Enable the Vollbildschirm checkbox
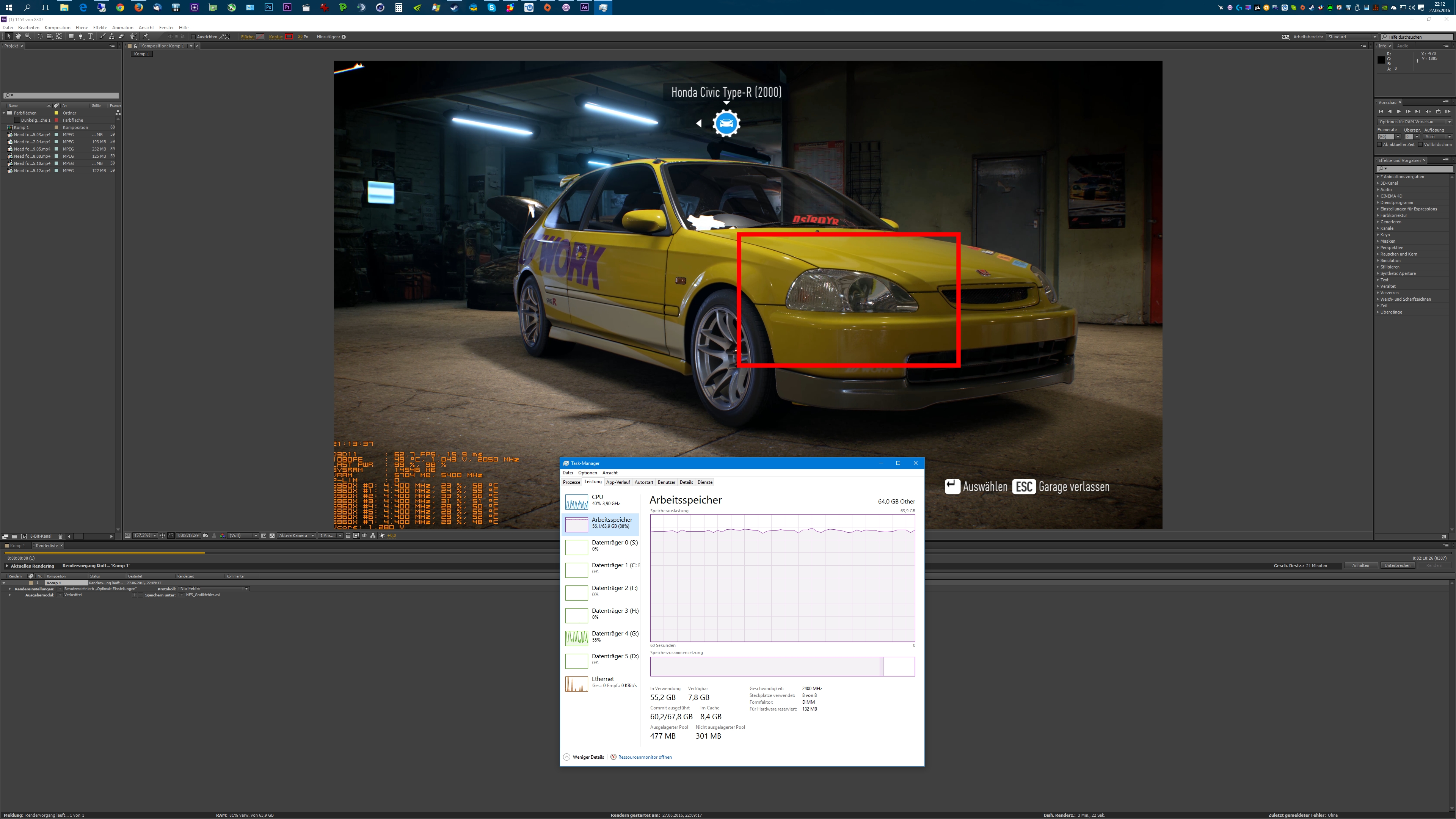 tap(1420, 145)
